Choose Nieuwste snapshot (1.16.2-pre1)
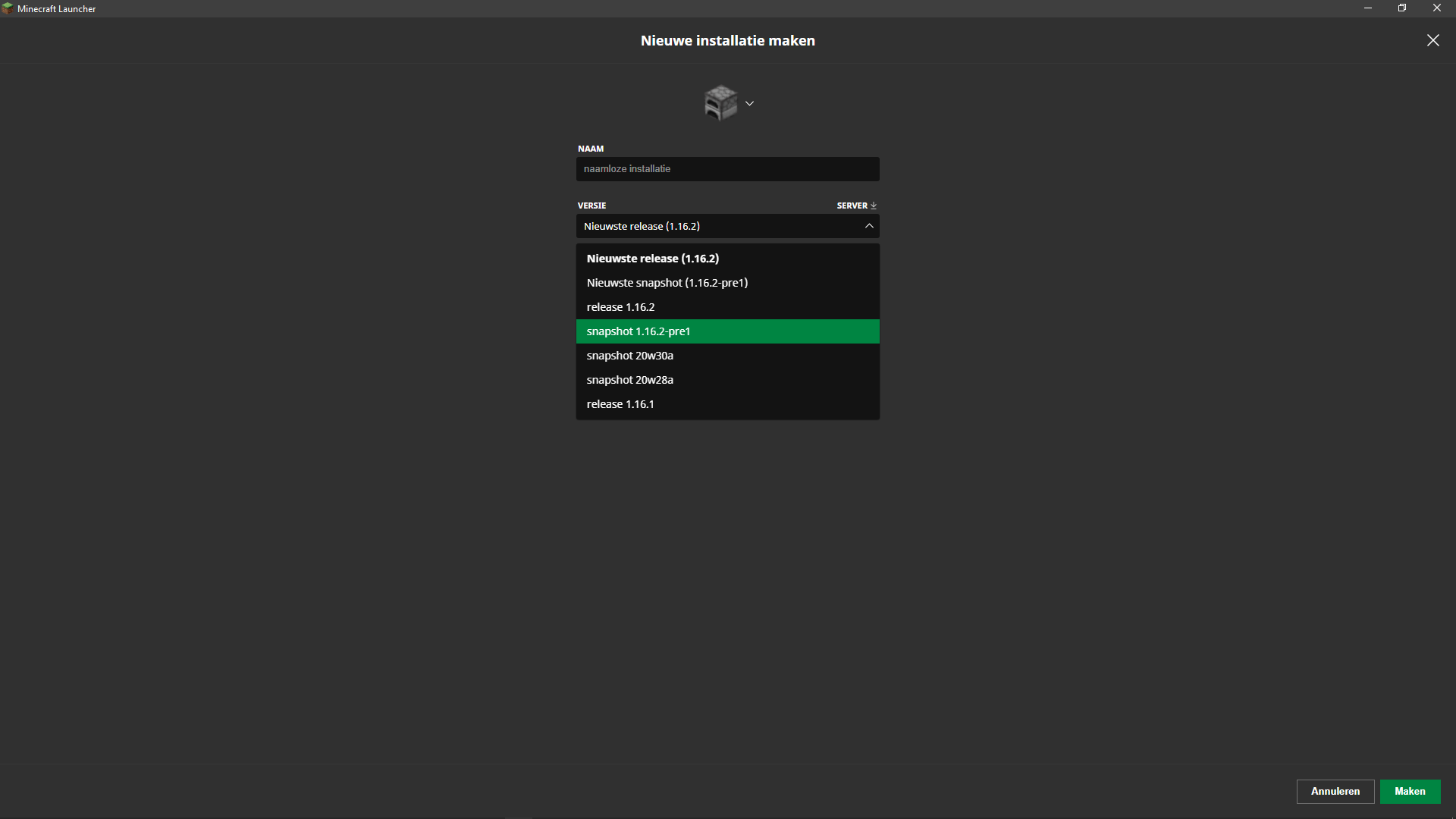The height and width of the screenshot is (819, 1456). [x=667, y=283]
